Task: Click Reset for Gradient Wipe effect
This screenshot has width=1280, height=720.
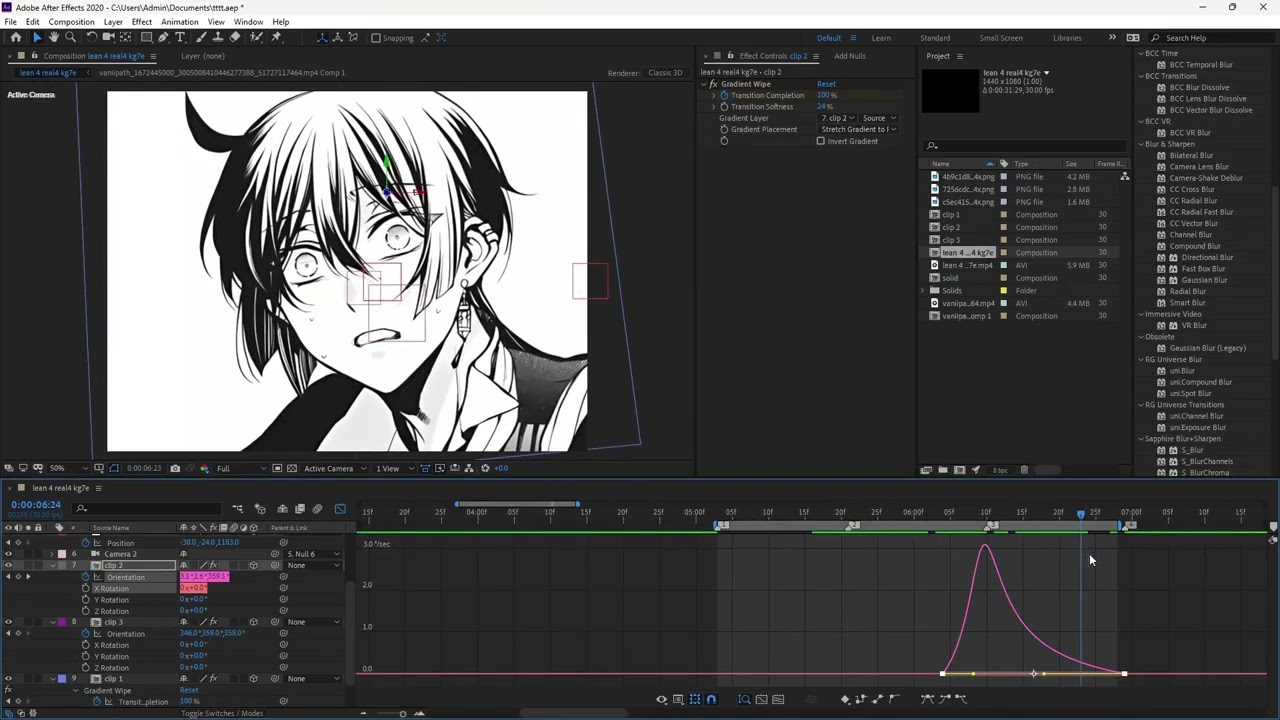Action: tap(826, 84)
